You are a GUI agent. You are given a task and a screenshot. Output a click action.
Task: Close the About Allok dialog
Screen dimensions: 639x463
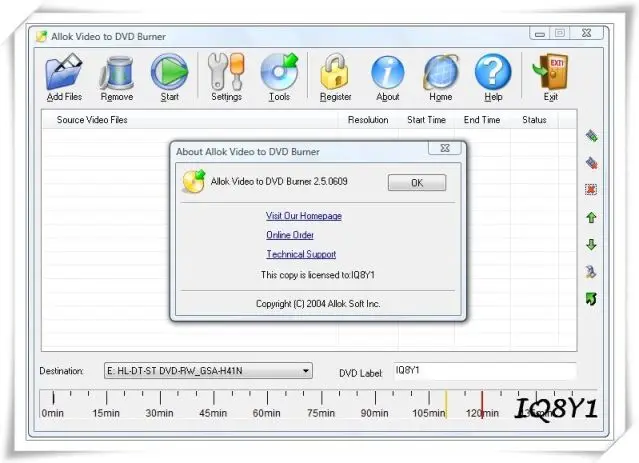pyautogui.click(x=445, y=148)
